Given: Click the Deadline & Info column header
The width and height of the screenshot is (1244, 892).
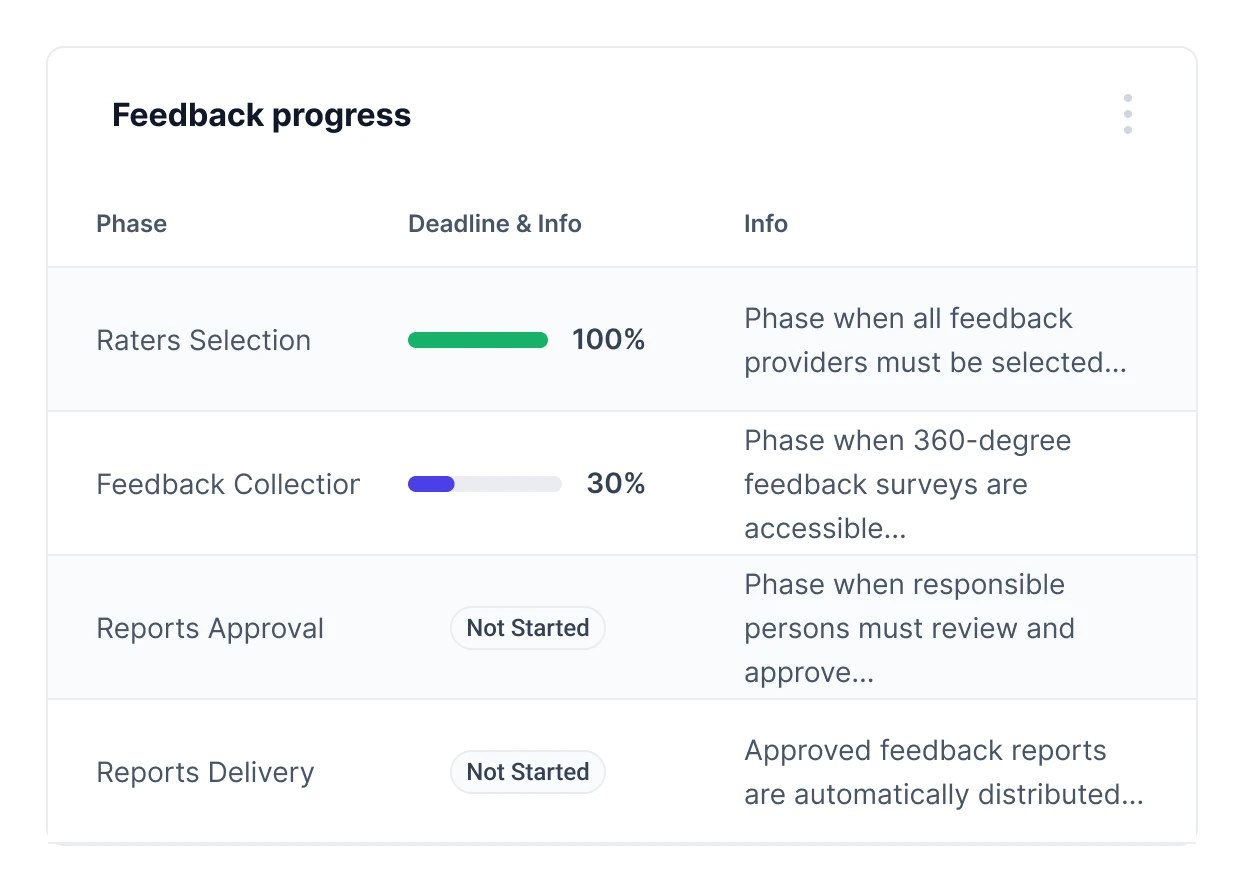Looking at the screenshot, I should tap(494, 224).
